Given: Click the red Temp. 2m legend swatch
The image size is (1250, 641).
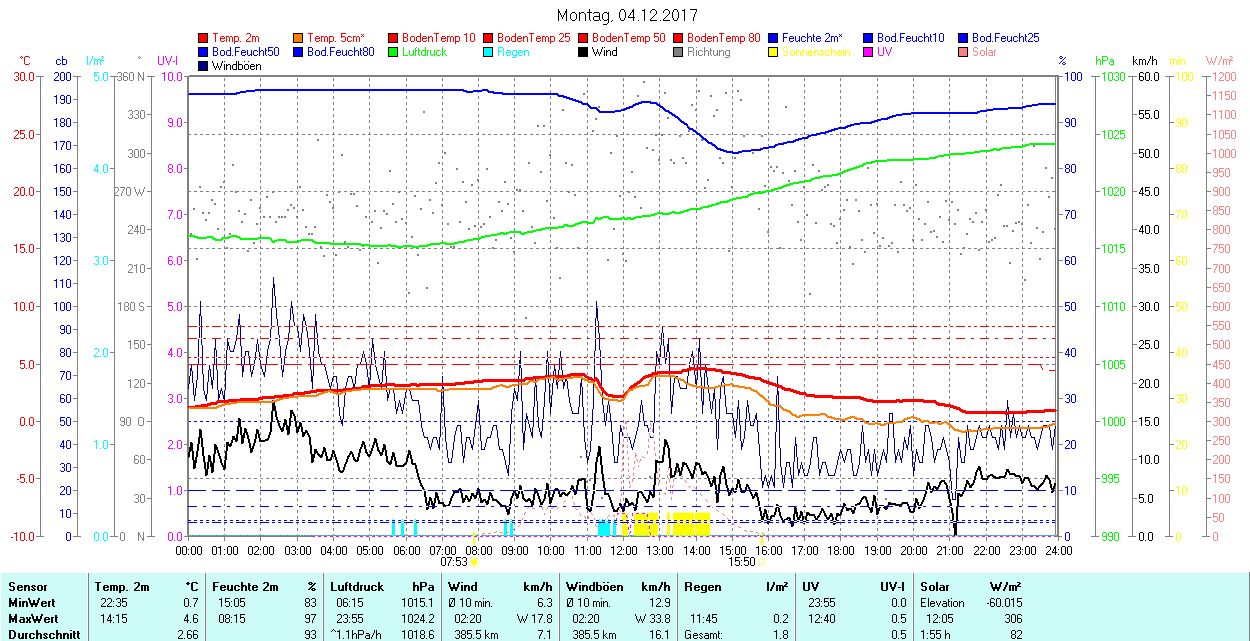Looking at the screenshot, I should click(x=203, y=38).
